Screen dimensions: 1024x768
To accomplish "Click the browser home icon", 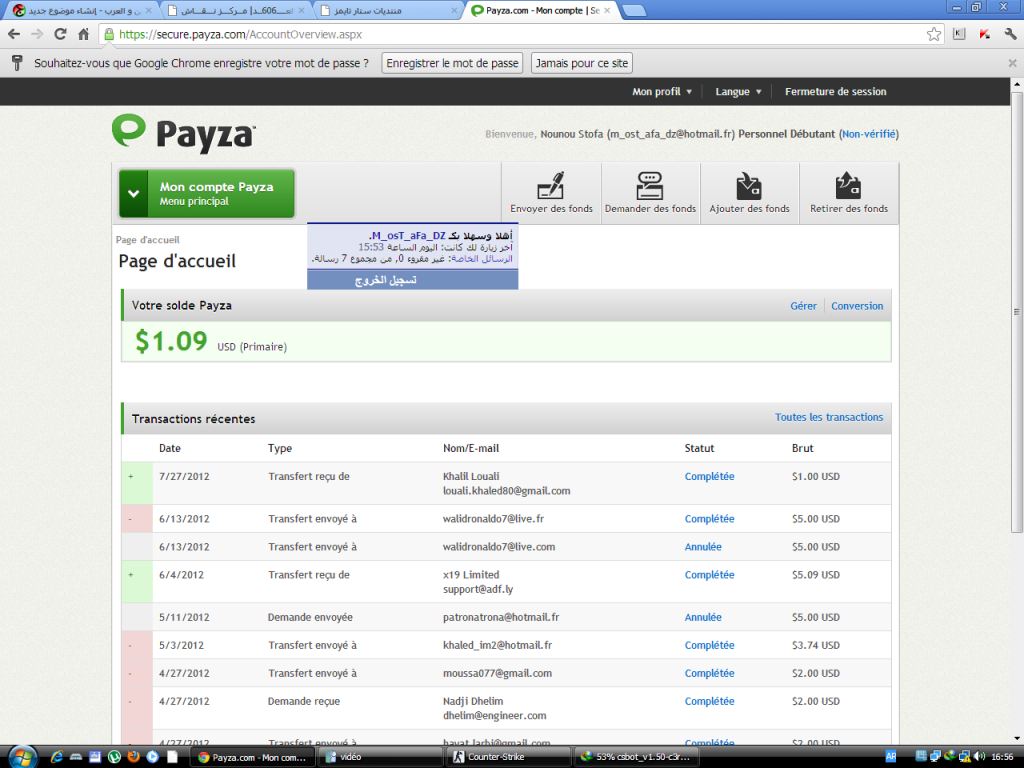I will [x=84, y=35].
